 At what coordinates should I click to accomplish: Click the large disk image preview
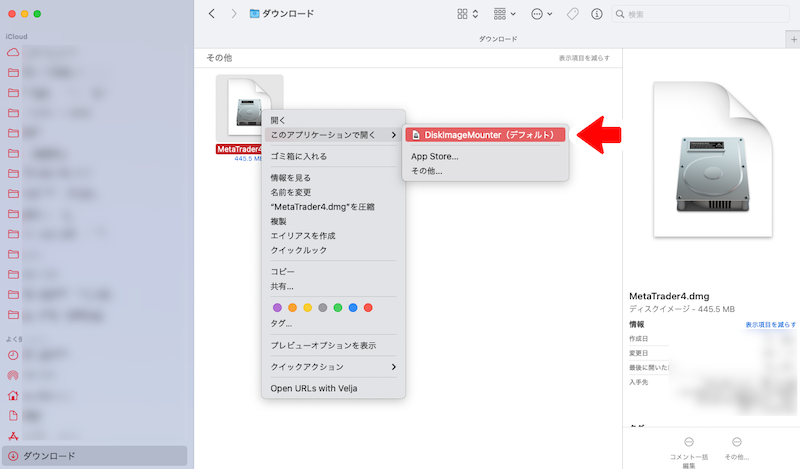(x=713, y=159)
